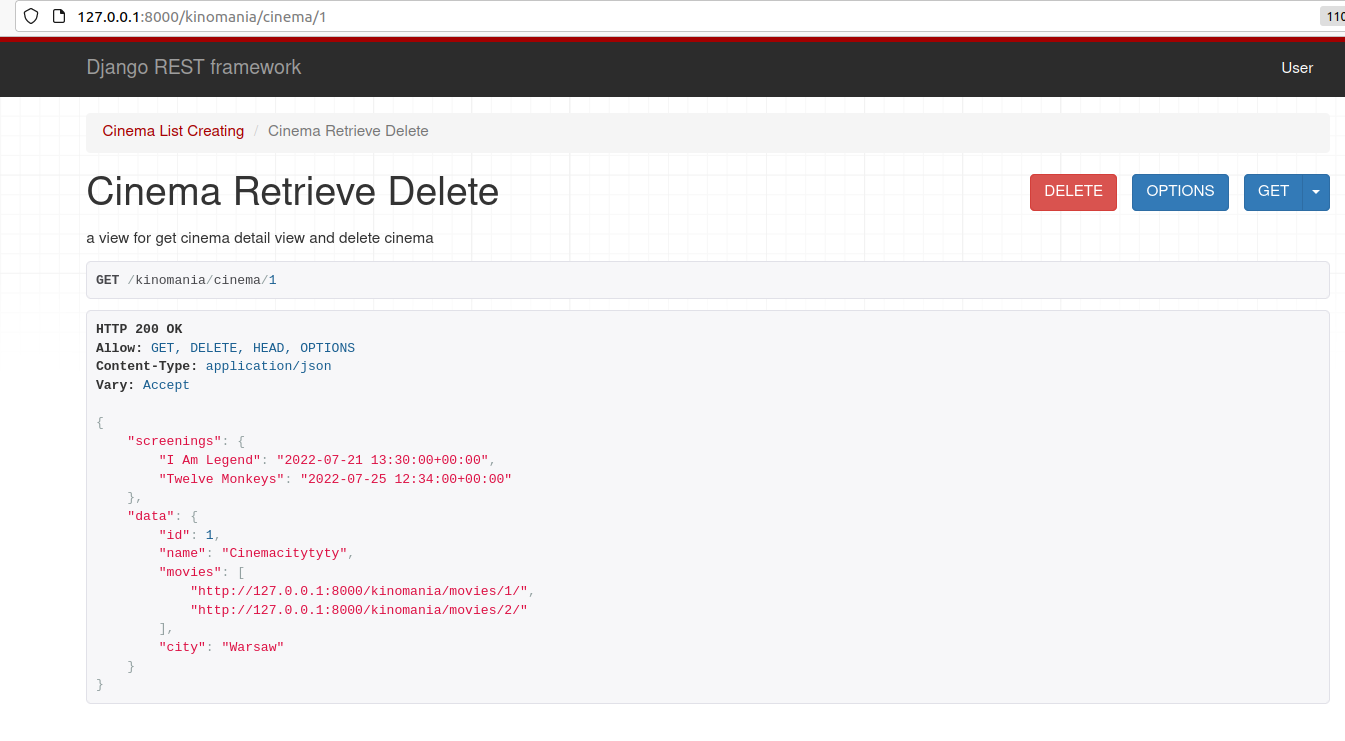Image resolution: width=1345 pixels, height=741 pixels.
Task: Click the browser zoom level indicator
Action: tap(1333, 16)
